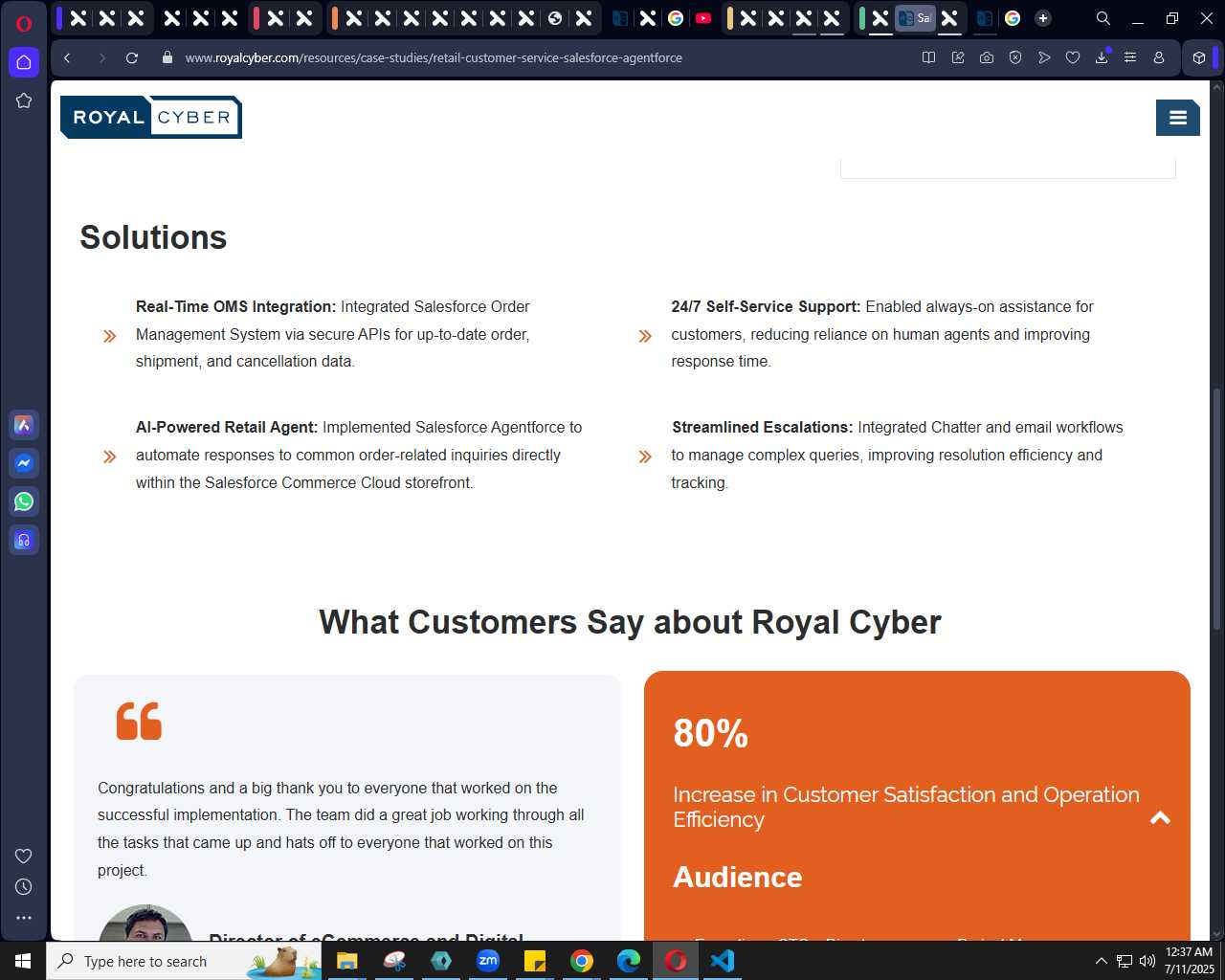Click 'Streamlined Escalations:' heading text

click(762, 427)
